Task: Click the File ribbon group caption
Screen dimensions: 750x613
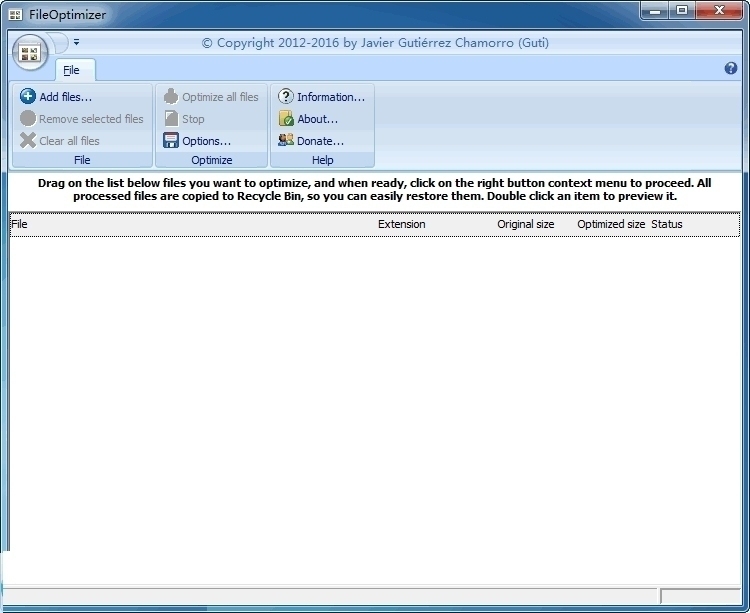Action: coord(82,160)
